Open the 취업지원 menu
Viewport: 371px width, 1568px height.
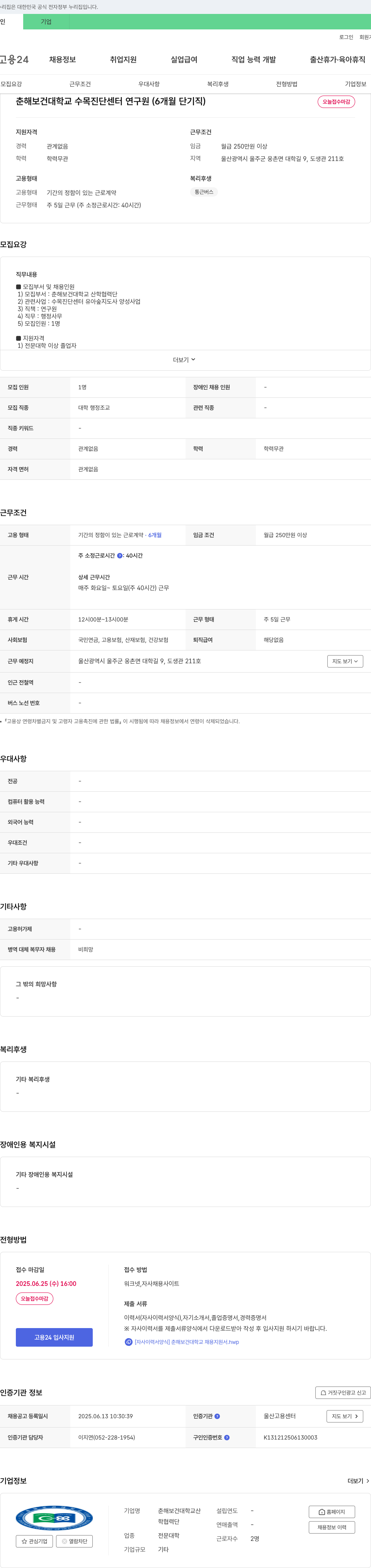pyautogui.click(x=123, y=60)
